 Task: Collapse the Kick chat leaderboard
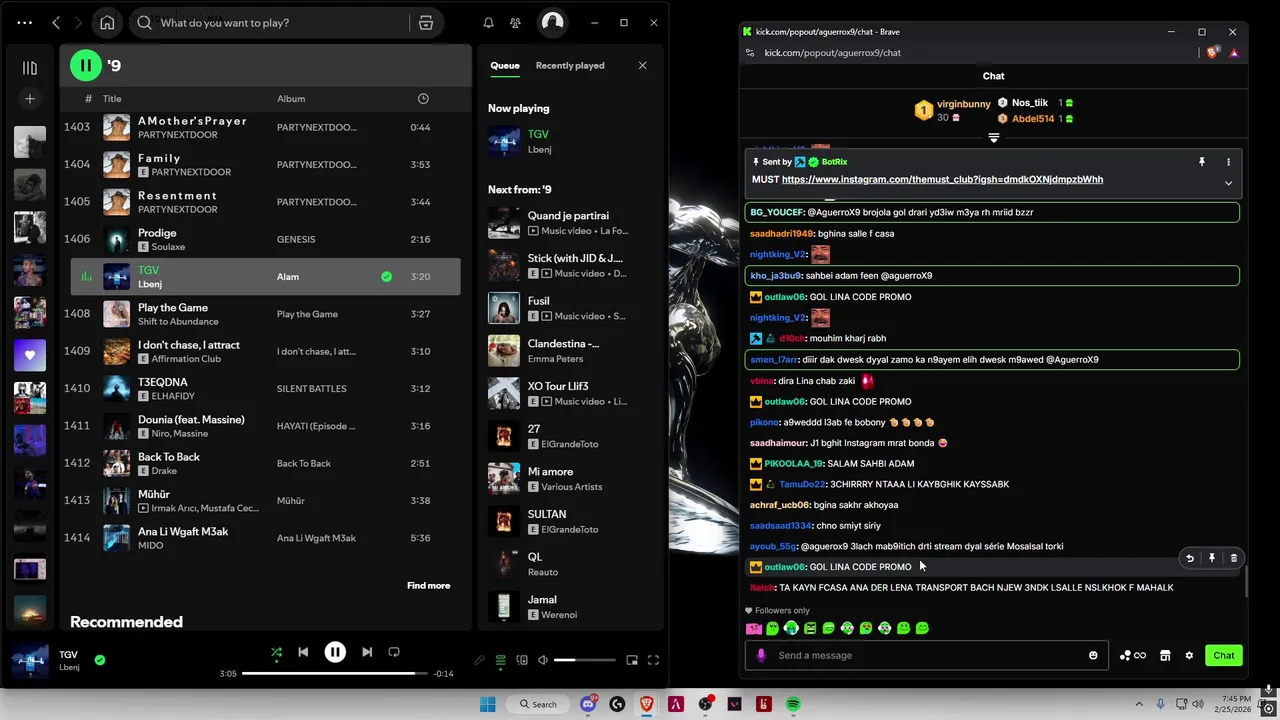(x=993, y=138)
